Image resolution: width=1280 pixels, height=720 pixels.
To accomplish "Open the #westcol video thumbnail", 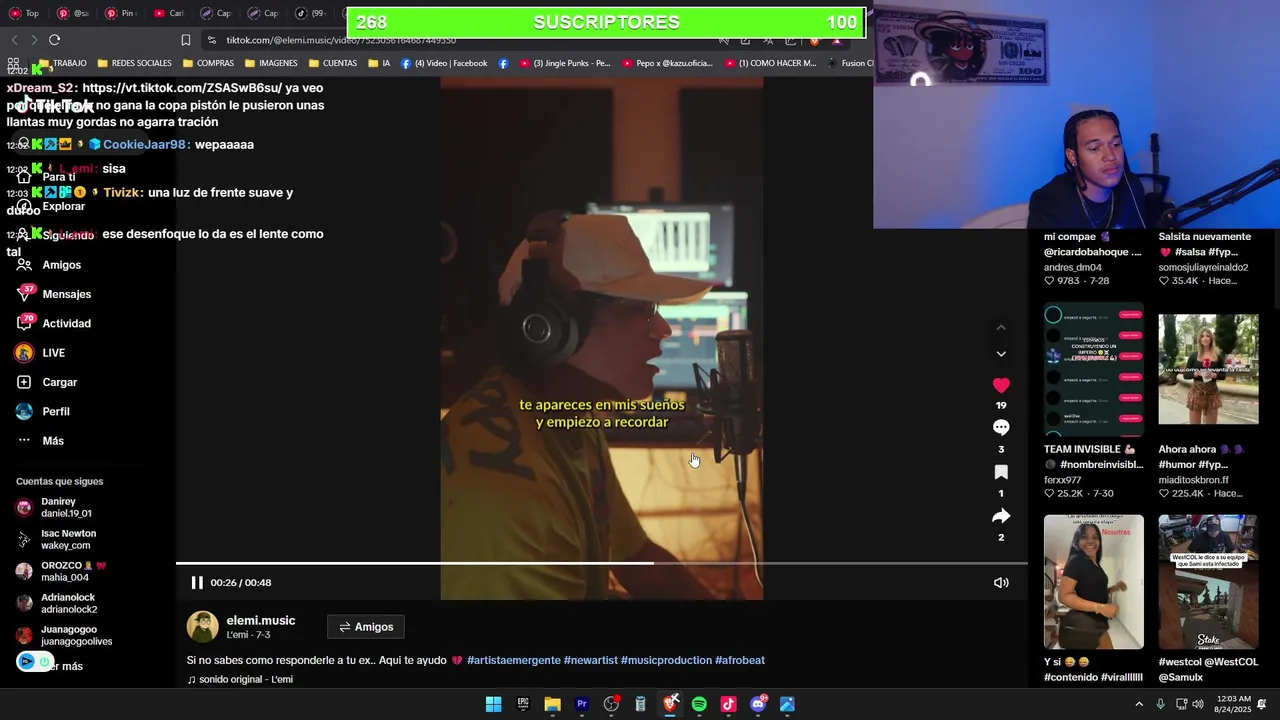I will click(1208, 582).
